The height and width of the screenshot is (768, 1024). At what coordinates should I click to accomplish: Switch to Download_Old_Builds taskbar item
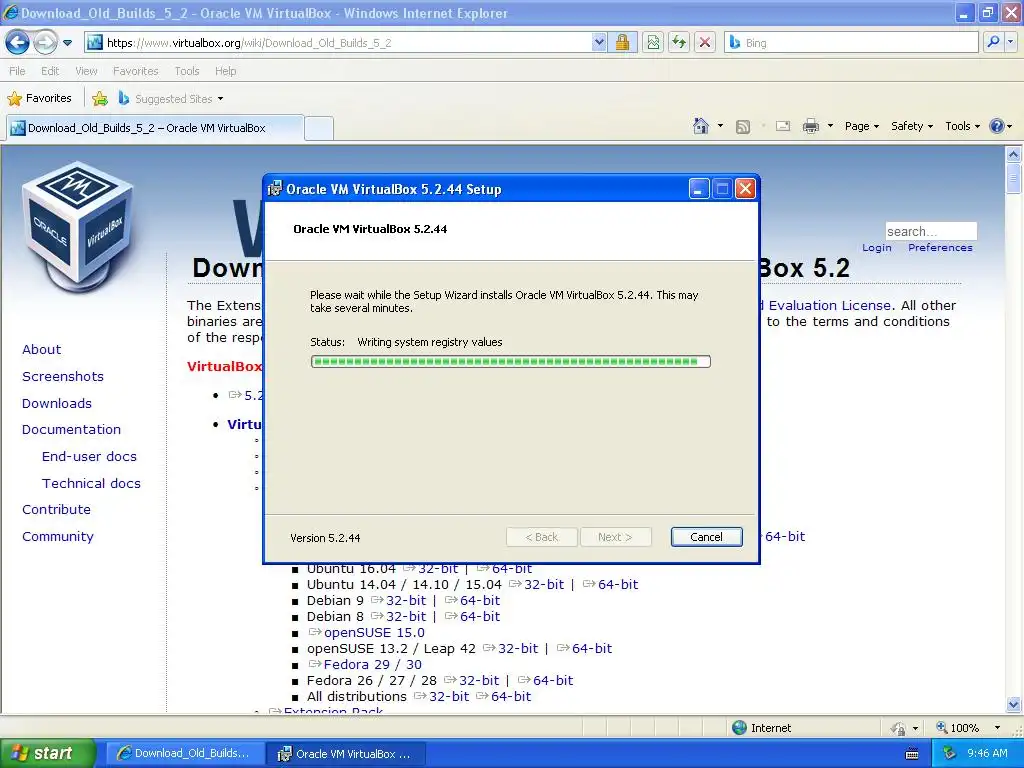(x=184, y=753)
